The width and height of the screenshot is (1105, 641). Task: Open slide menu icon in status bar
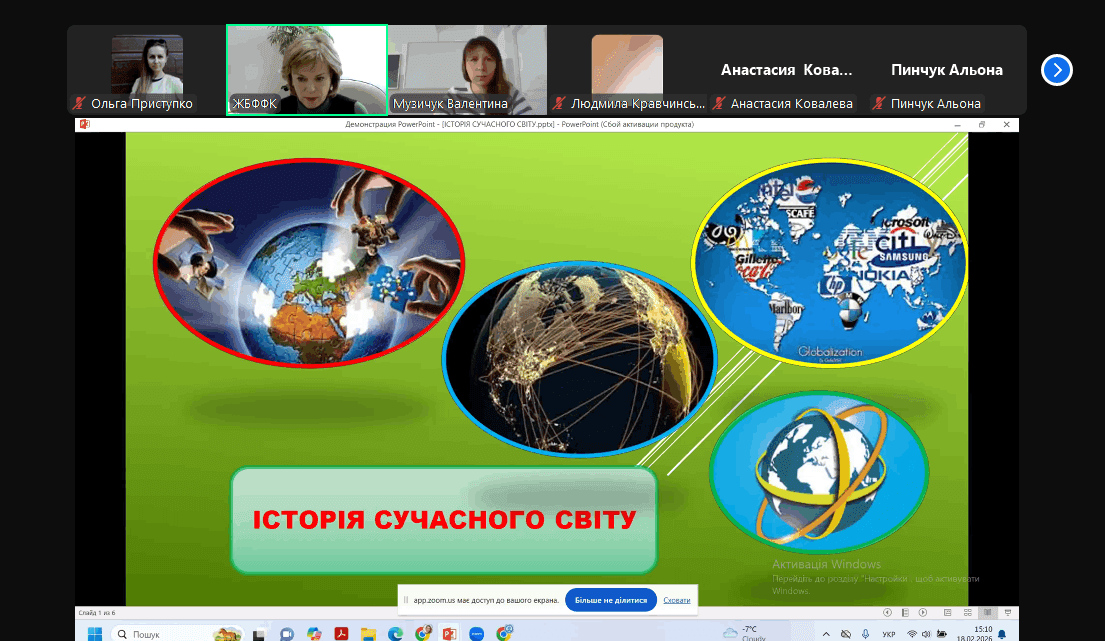pyautogui.click(x=906, y=612)
